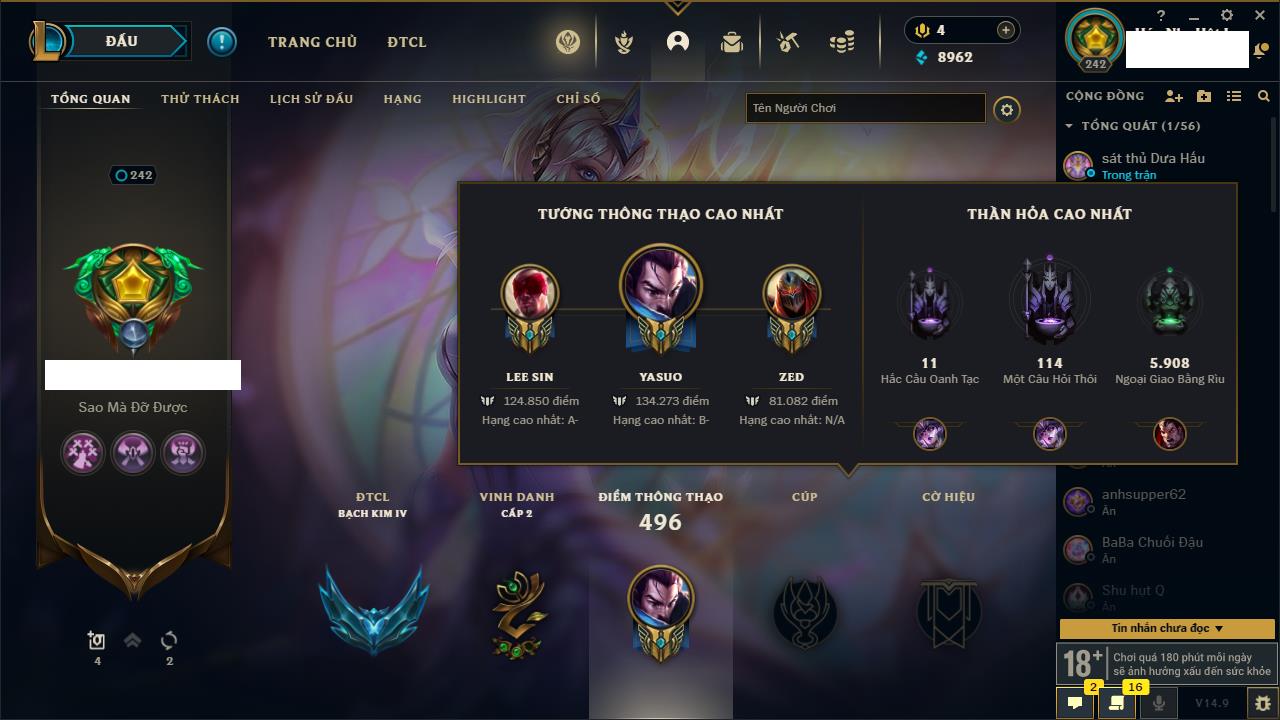1280x720 pixels.
Task: Toggle the microphone mute button
Action: (x=1159, y=703)
